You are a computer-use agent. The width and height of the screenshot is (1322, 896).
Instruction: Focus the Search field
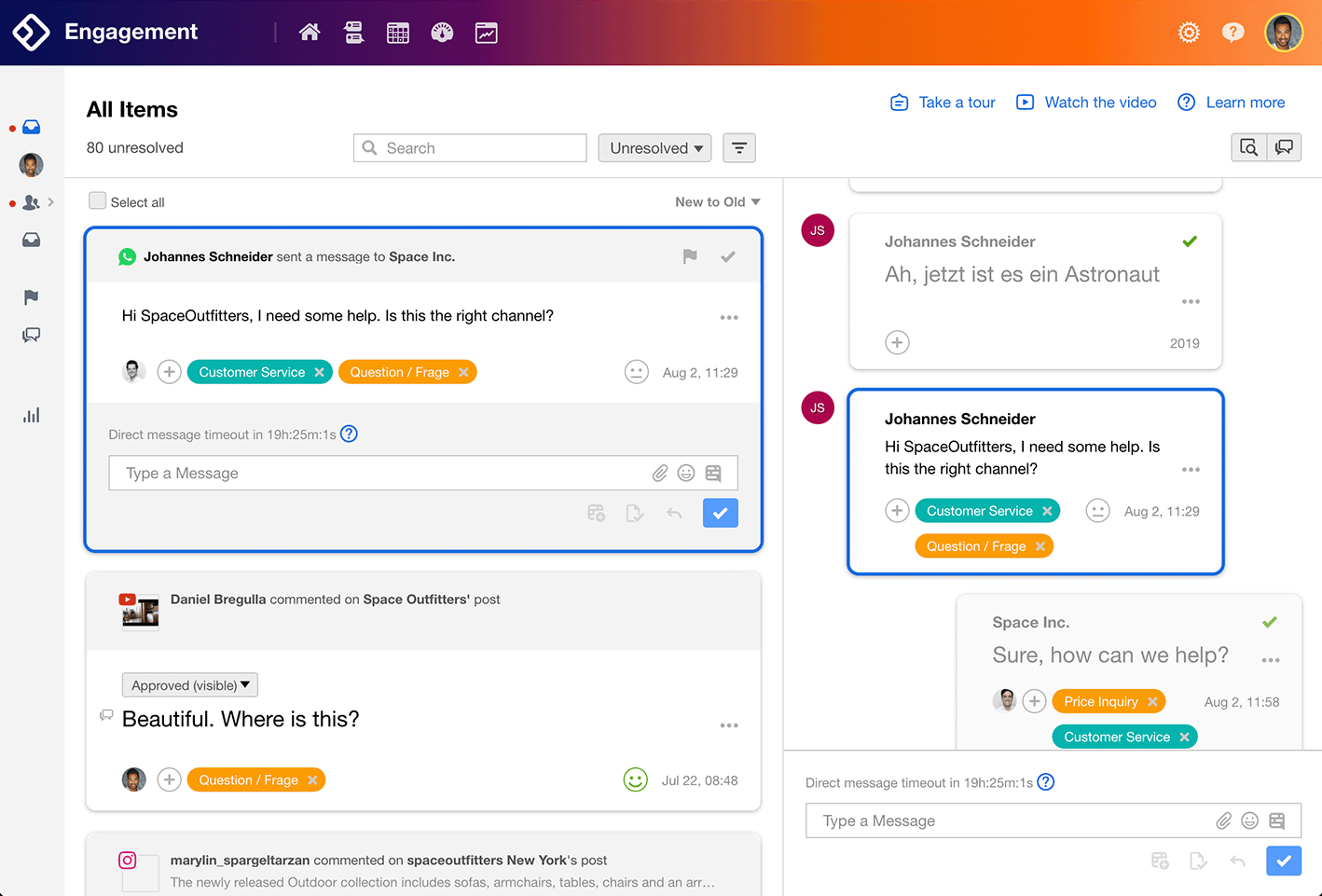coord(470,148)
